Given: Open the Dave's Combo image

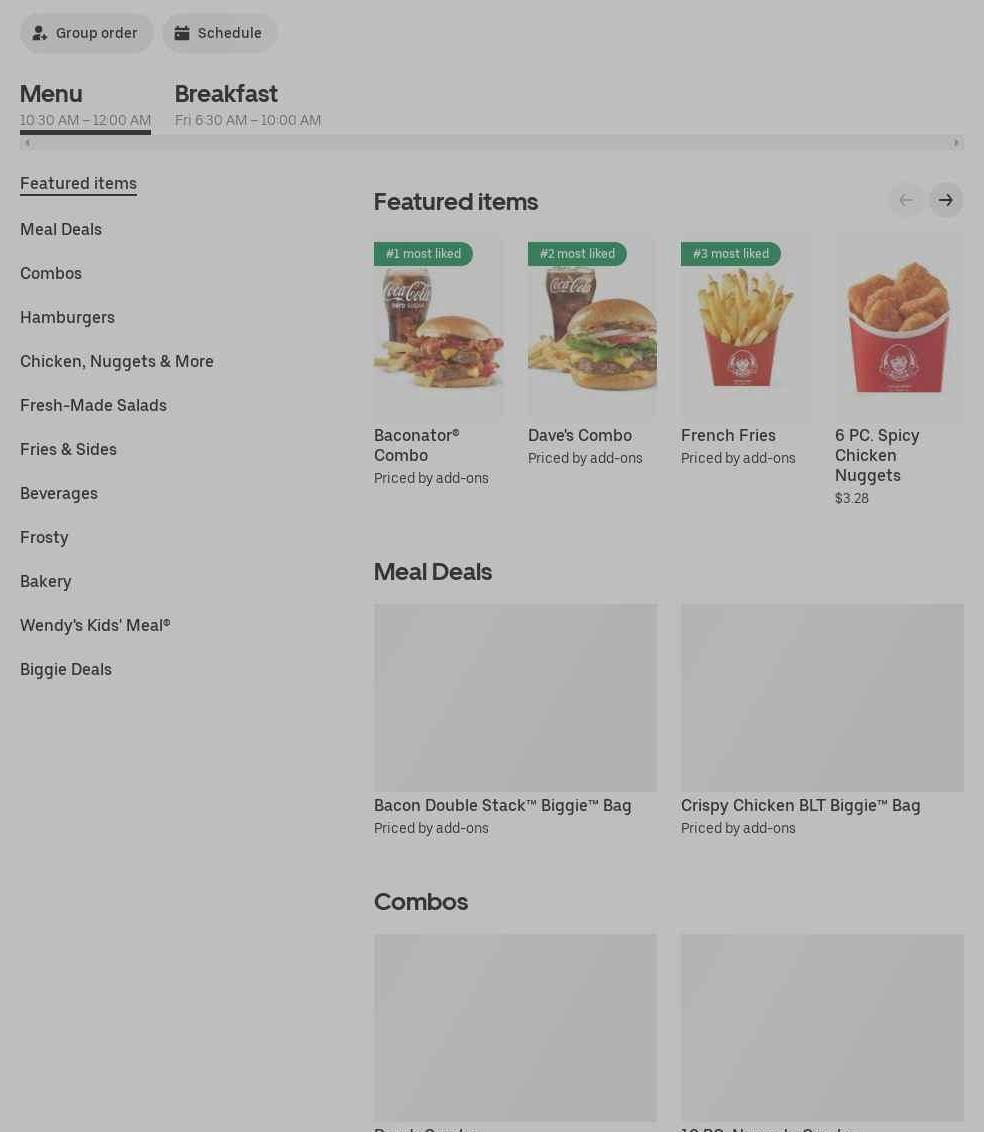Looking at the screenshot, I should pyautogui.click(x=592, y=328).
